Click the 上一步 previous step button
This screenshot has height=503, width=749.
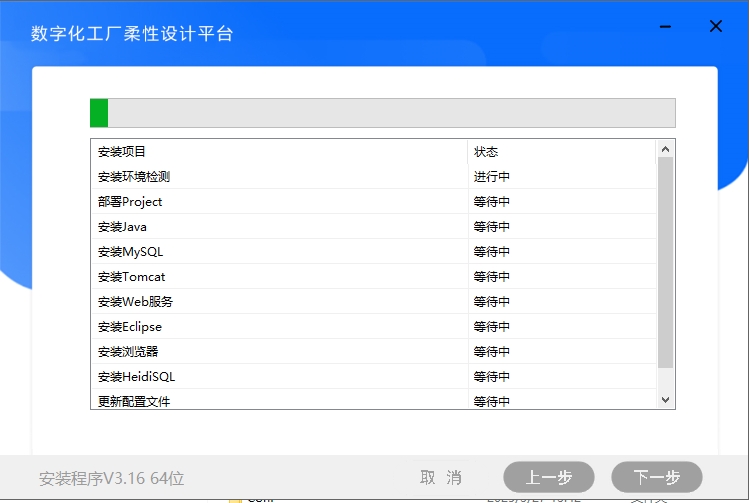[549, 477]
